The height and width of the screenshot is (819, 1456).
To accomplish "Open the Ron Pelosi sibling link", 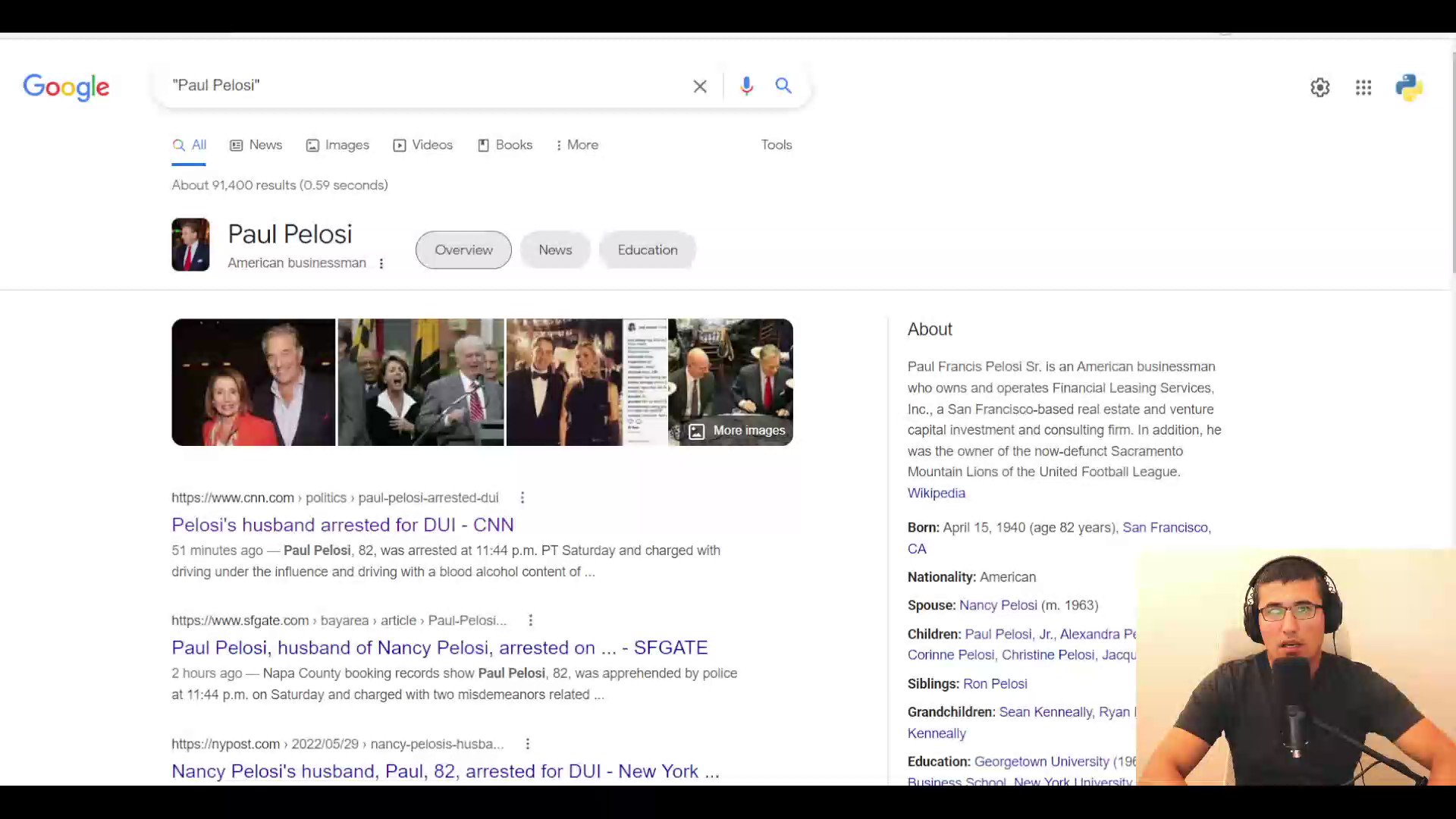I will [x=995, y=684].
